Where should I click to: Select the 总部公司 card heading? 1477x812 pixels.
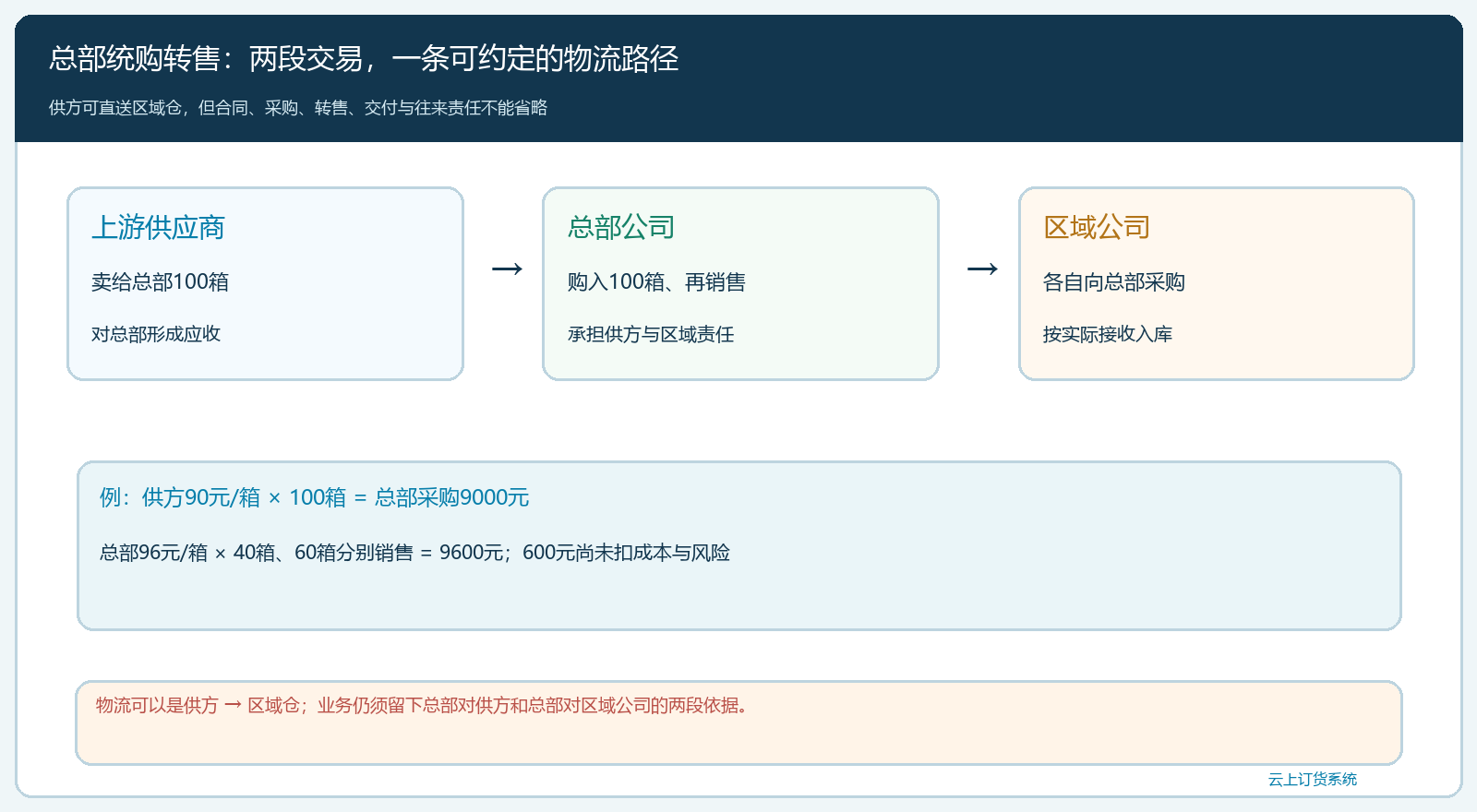click(x=621, y=227)
